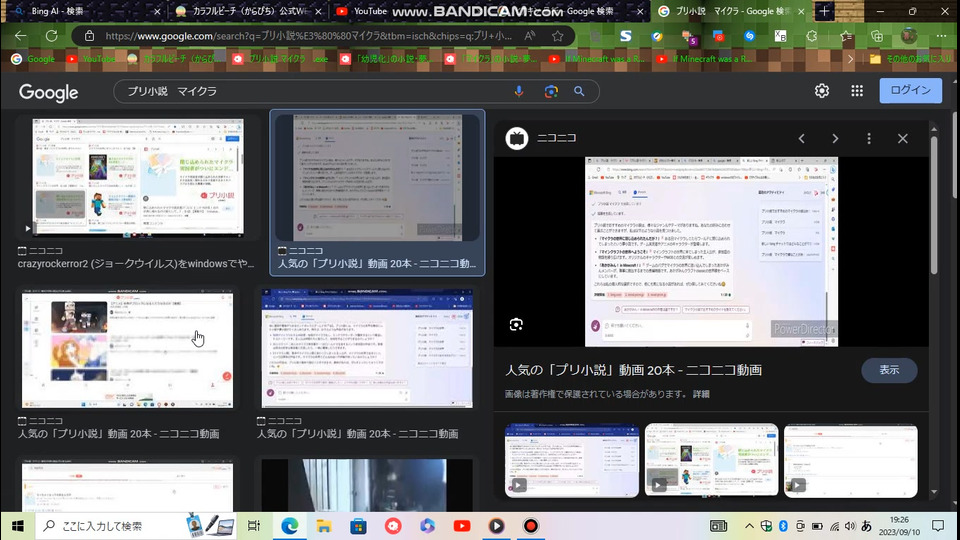960x540 pixels.
Task: Expand the system tray hidden icons chevron
Action: 749,526
